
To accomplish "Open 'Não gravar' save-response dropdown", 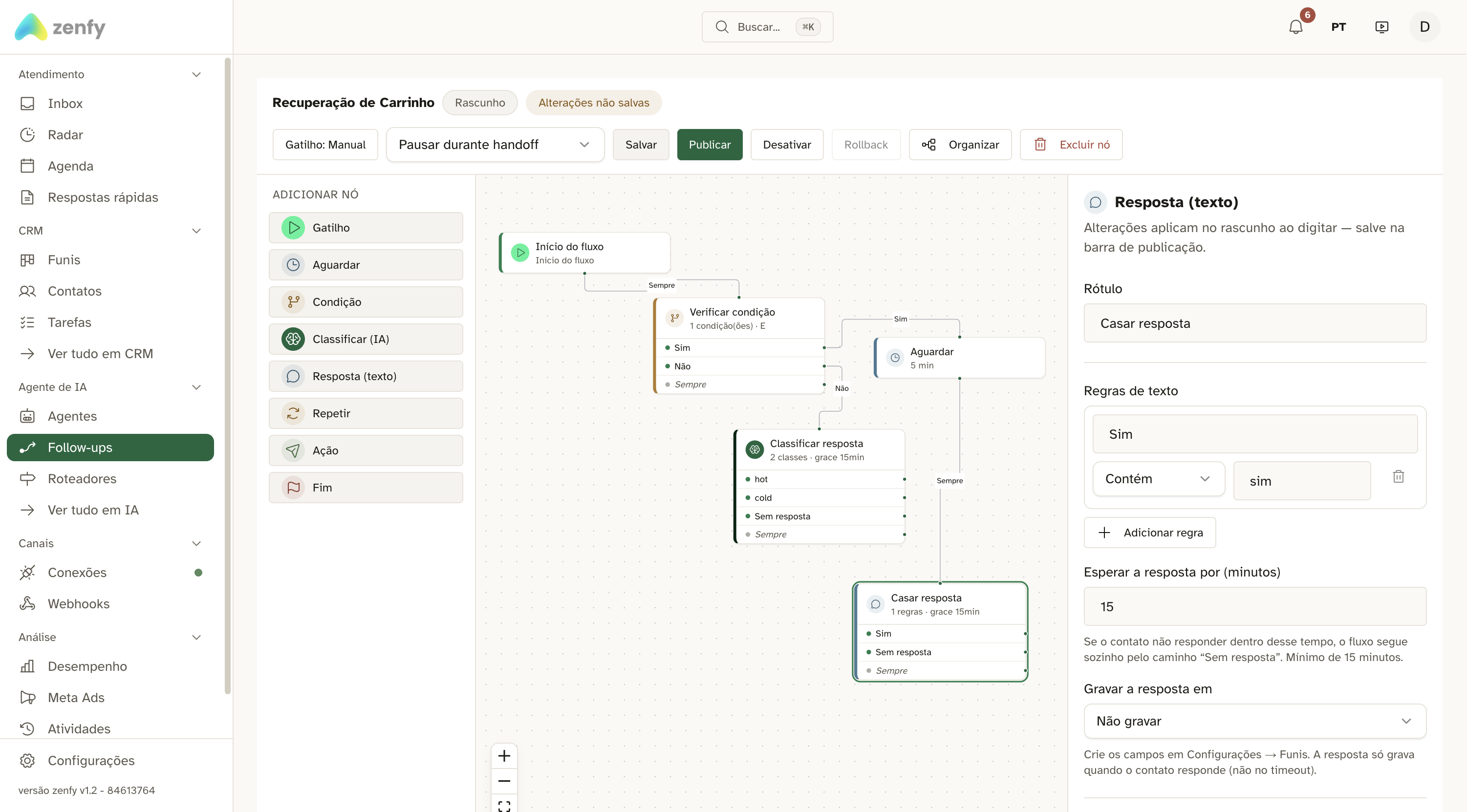I will 1254,721.
